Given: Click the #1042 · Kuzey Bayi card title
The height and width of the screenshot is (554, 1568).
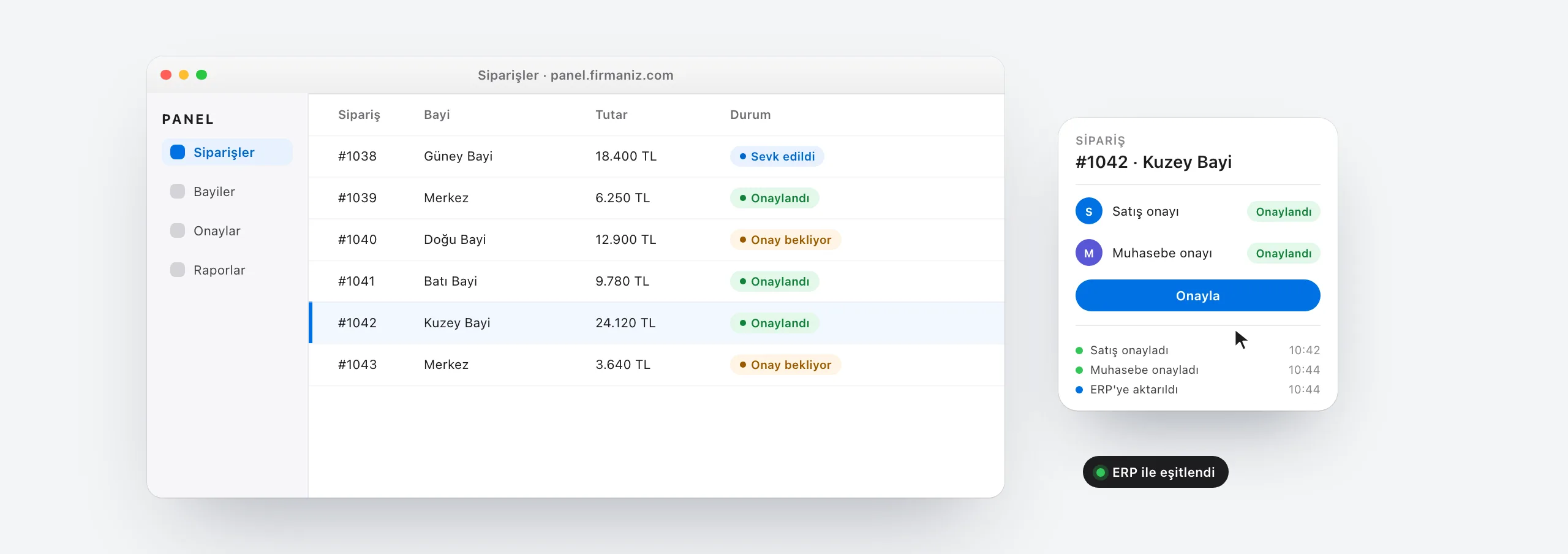Looking at the screenshot, I should (x=1153, y=162).
